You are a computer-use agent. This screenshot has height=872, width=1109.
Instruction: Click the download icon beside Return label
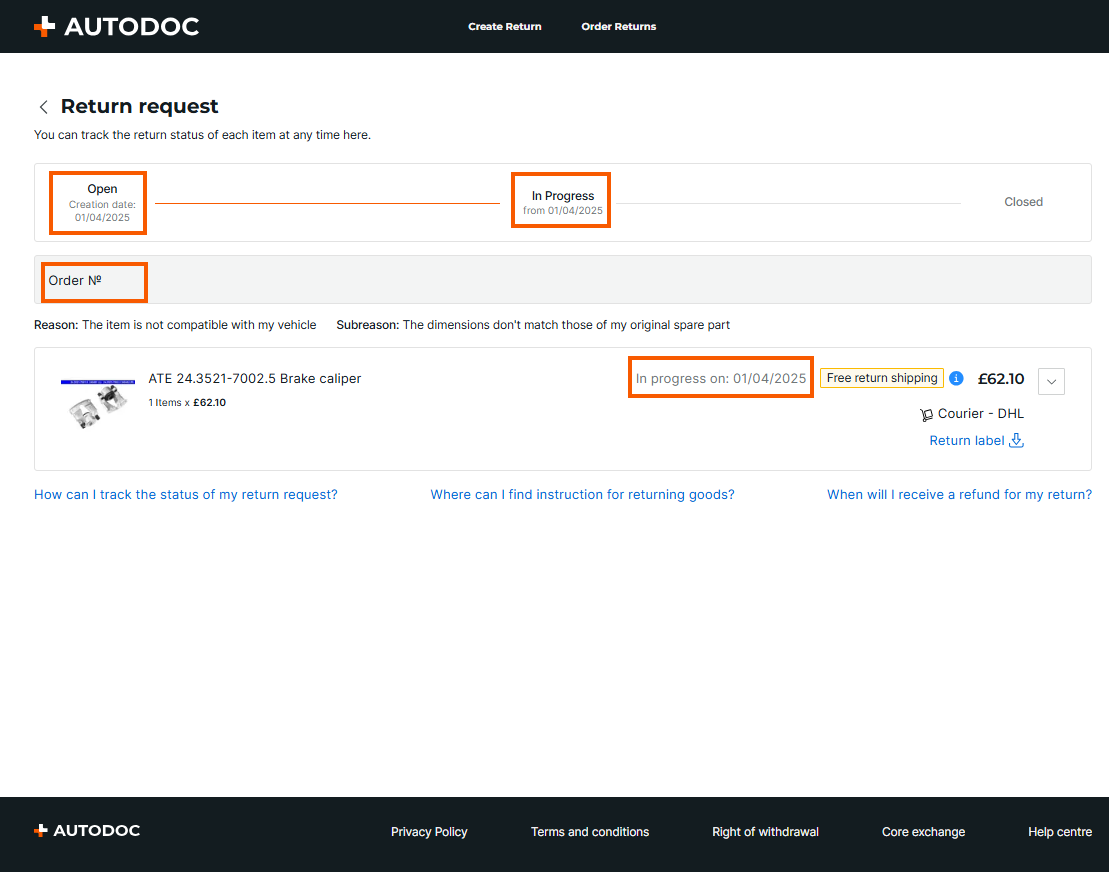[x=1016, y=441]
